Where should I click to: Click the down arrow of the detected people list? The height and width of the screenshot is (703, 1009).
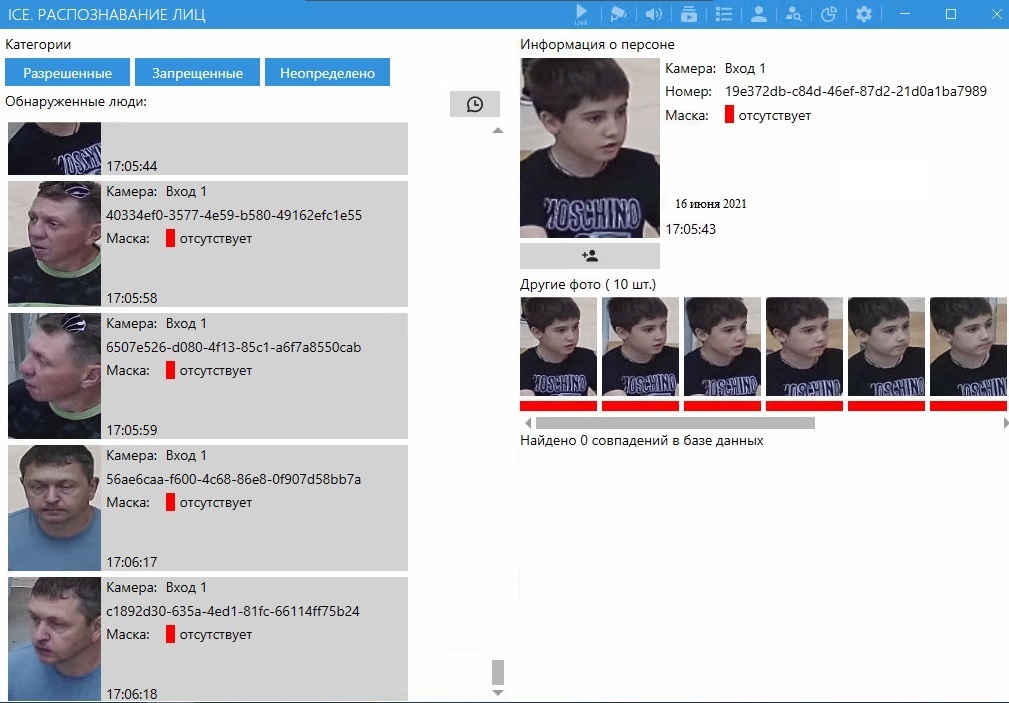point(497,693)
